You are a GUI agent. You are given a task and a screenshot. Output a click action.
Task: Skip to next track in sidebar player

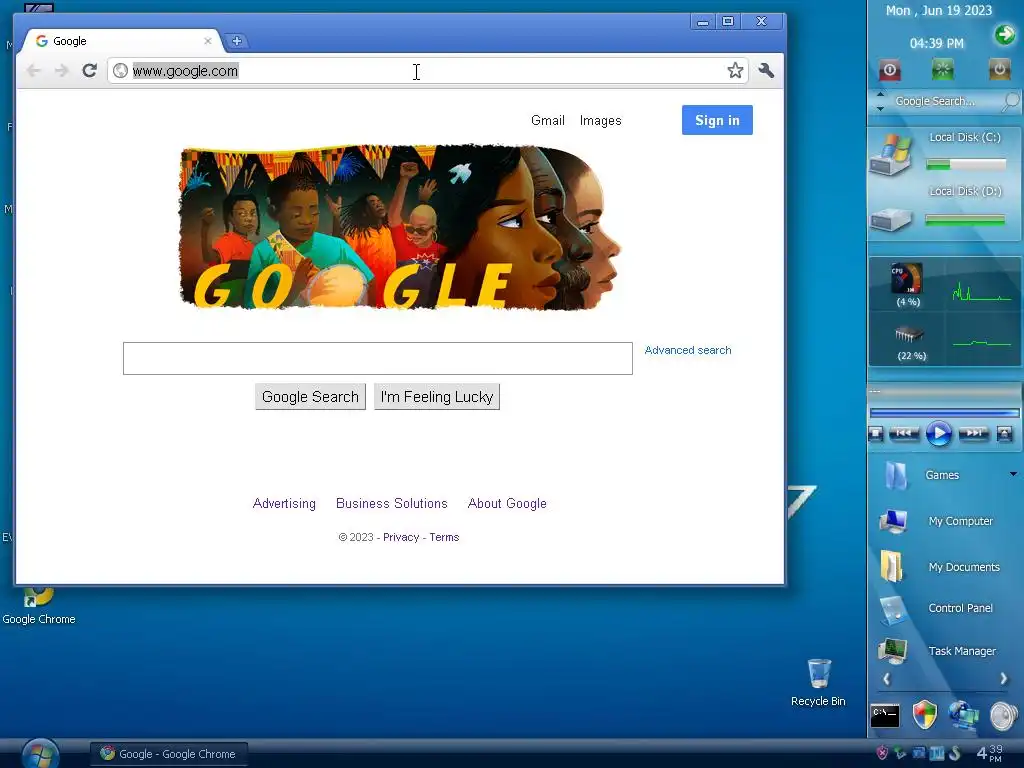point(973,433)
